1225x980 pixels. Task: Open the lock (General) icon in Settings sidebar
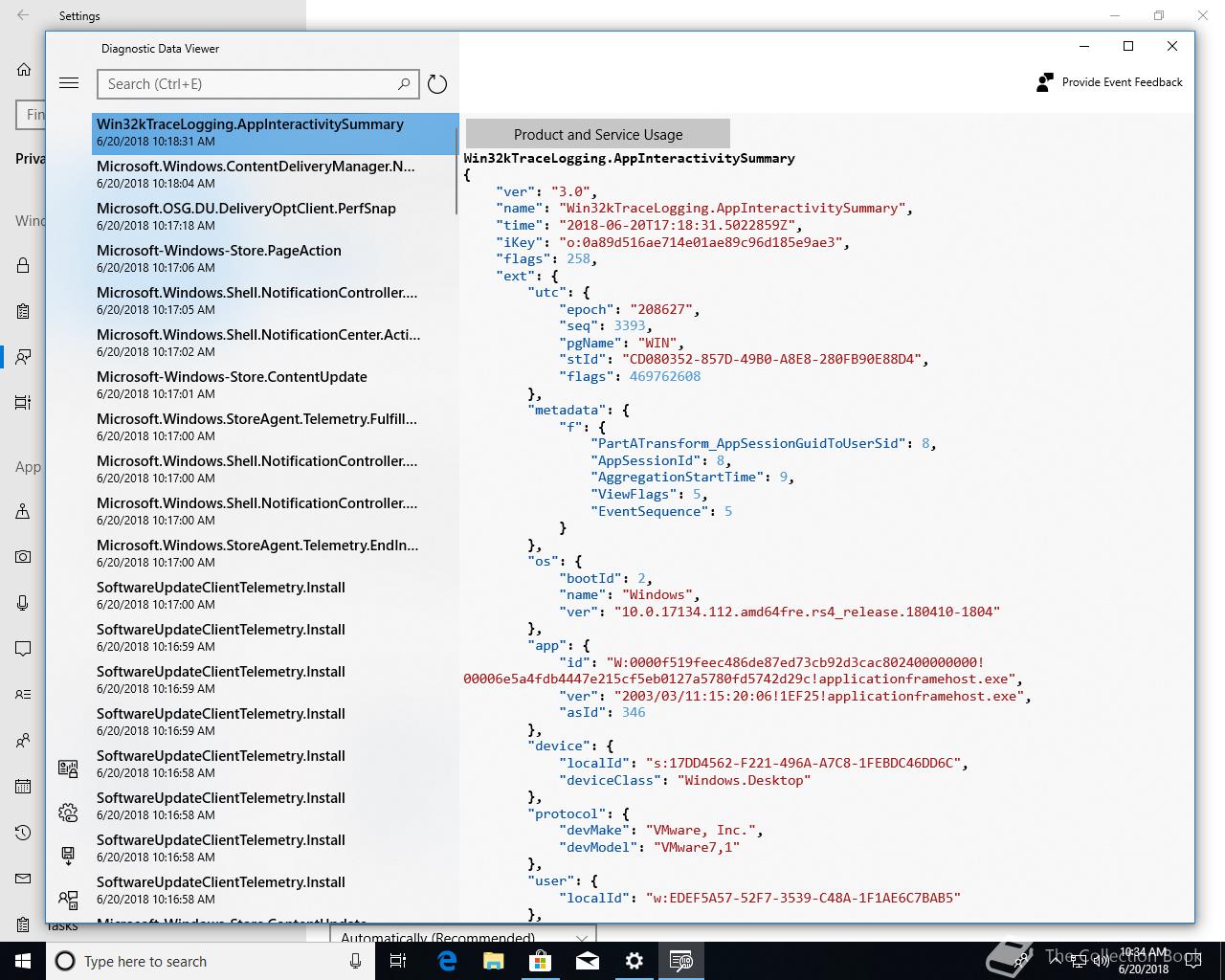click(x=23, y=265)
